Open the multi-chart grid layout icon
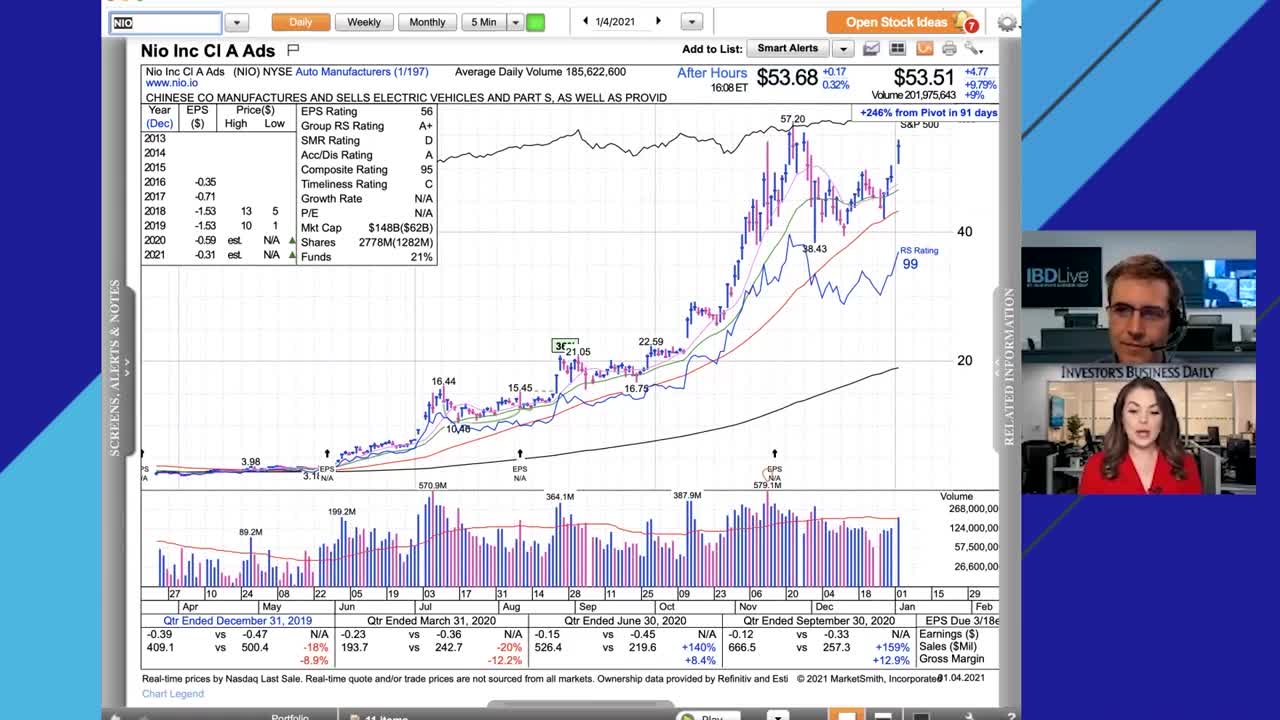The image size is (1280, 720). coord(897,49)
